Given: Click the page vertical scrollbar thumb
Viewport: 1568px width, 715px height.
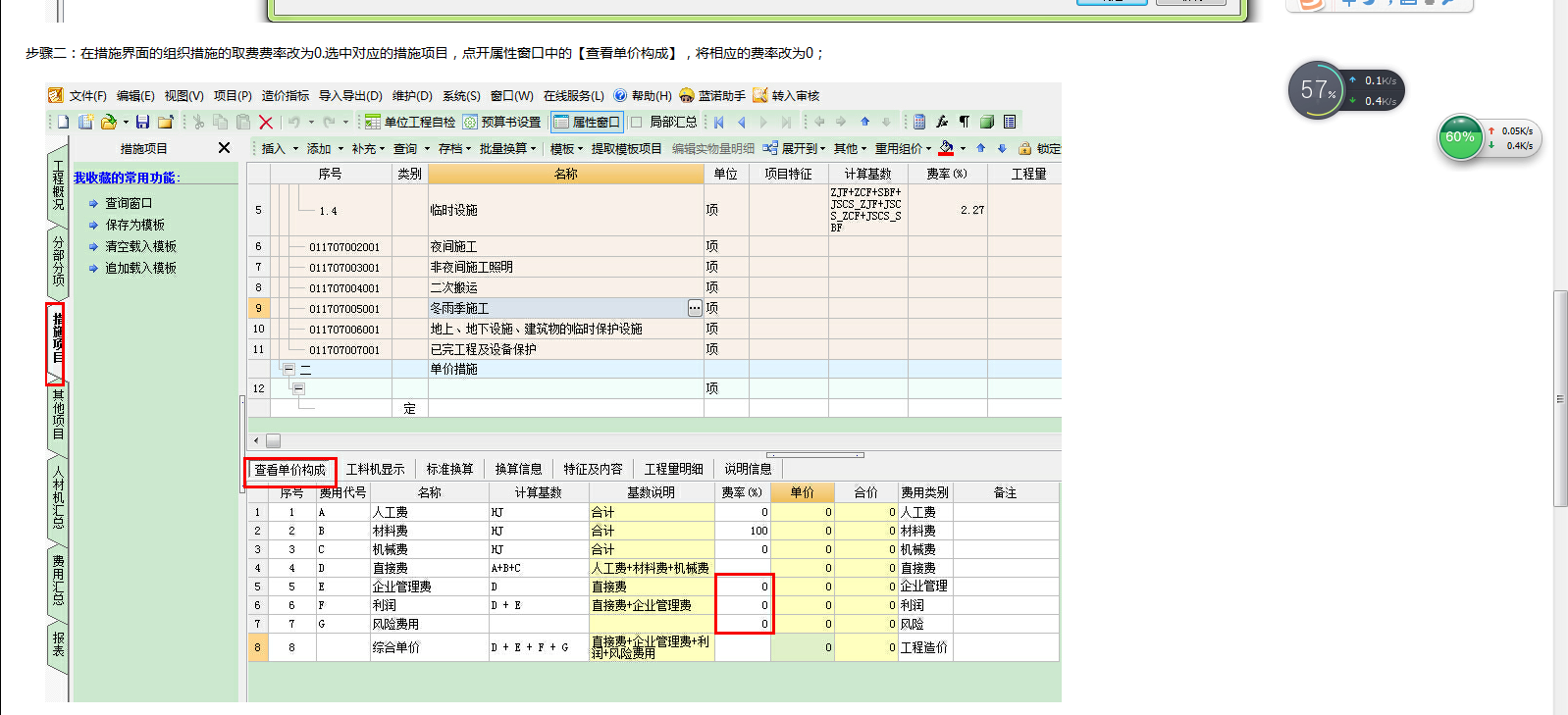Looking at the screenshot, I should (1560, 398).
